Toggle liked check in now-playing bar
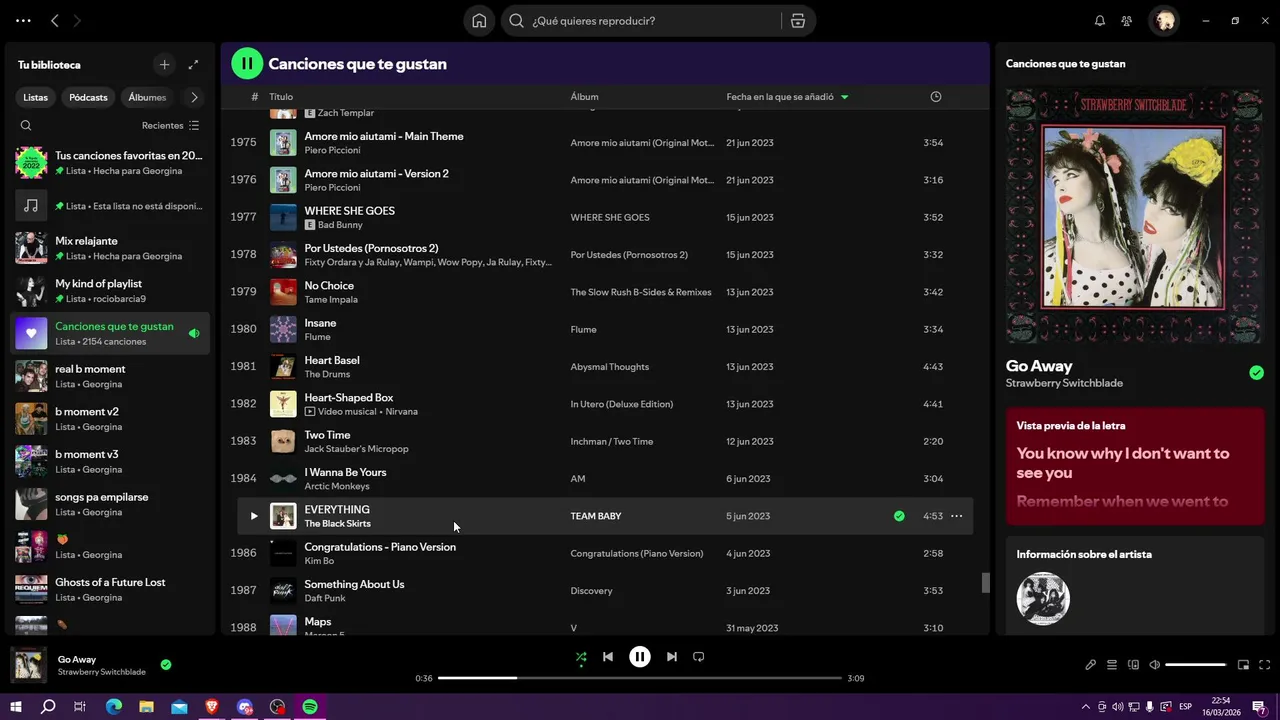Viewport: 1280px width, 720px height. (166, 664)
